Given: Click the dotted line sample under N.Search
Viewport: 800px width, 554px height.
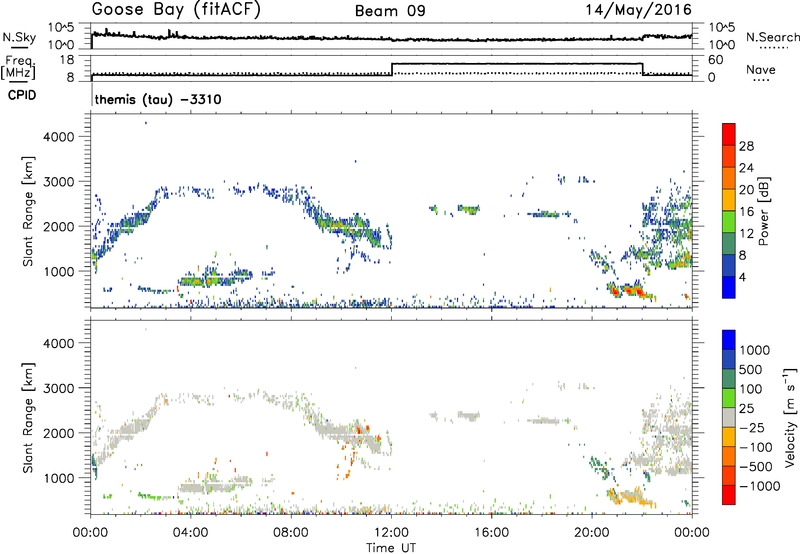Looking at the screenshot, I should pyautogui.click(x=773, y=48).
